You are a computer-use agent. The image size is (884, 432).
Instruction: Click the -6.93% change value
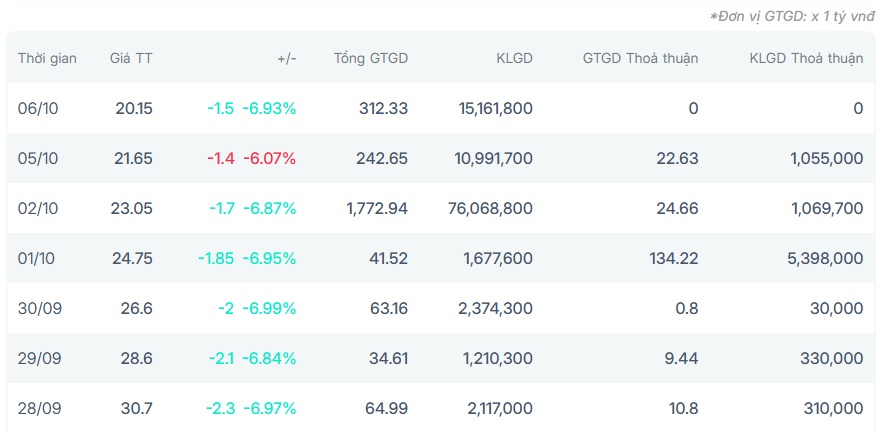pos(269,108)
